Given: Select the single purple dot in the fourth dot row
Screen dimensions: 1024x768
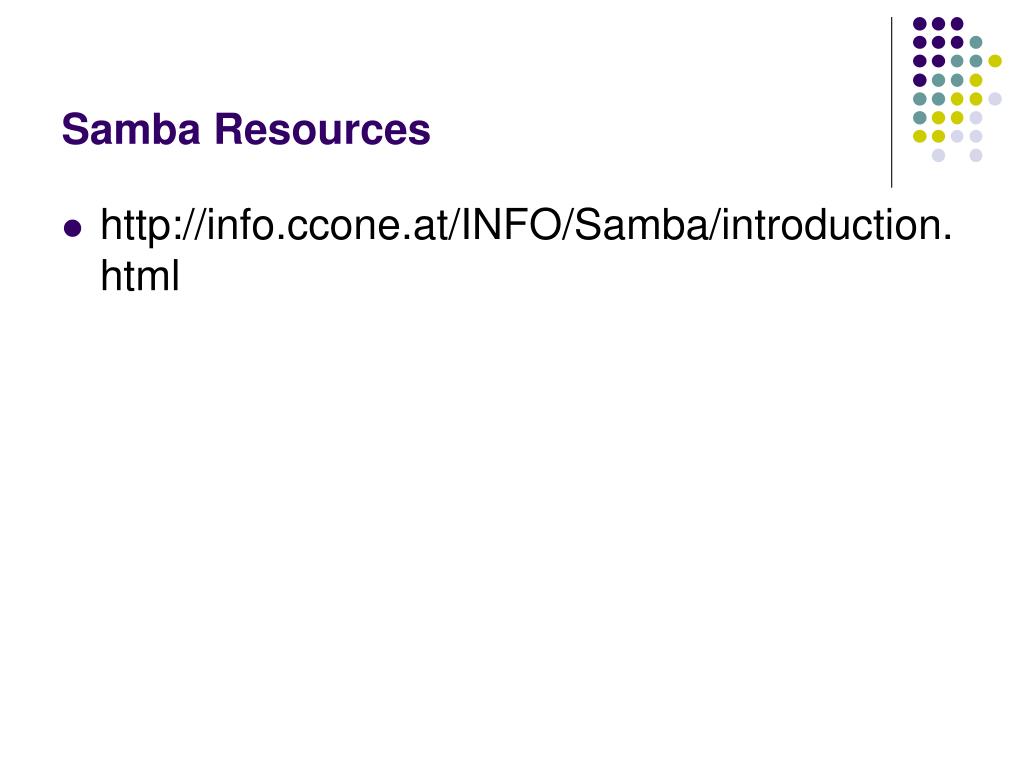Looking at the screenshot, I should (x=920, y=80).
